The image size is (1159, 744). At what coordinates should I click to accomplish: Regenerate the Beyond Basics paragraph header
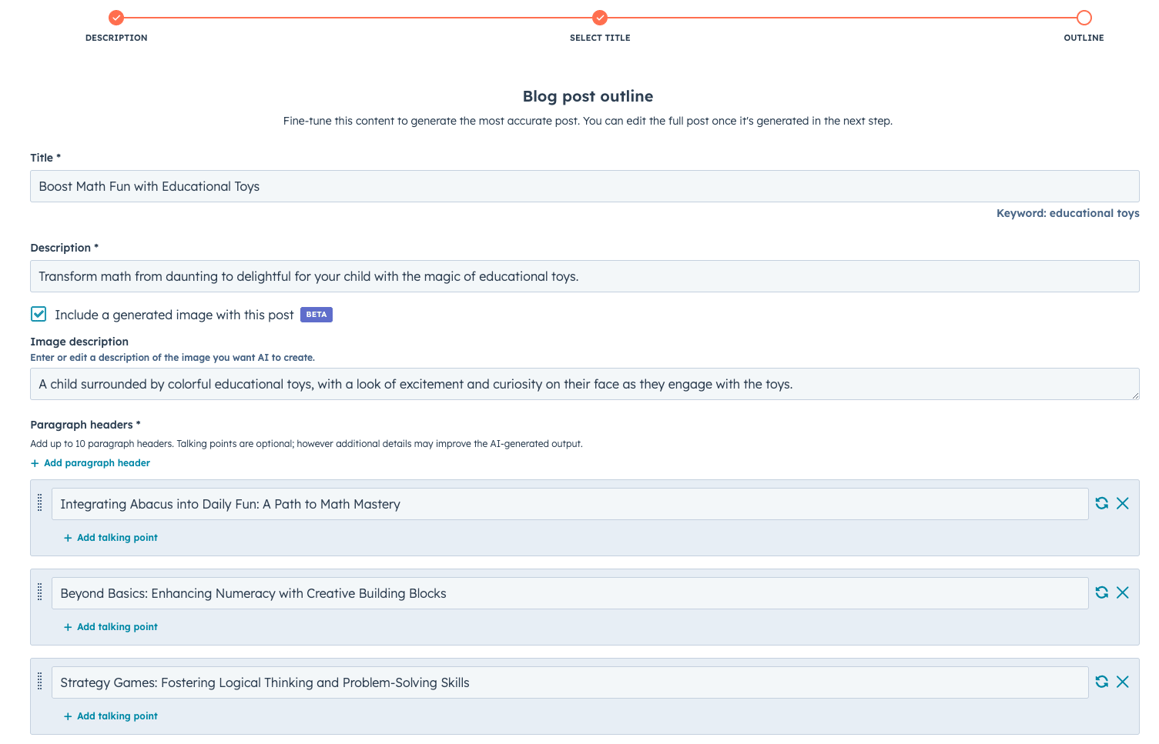(x=1101, y=593)
